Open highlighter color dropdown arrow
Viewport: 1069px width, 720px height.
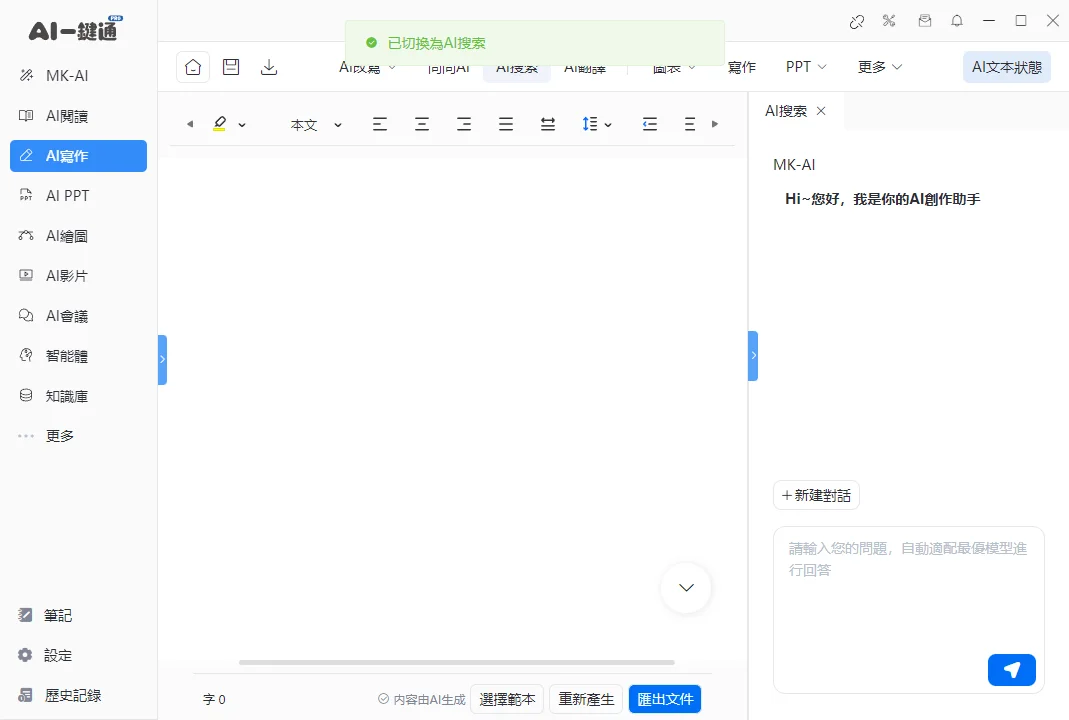pyautogui.click(x=242, y=125)
